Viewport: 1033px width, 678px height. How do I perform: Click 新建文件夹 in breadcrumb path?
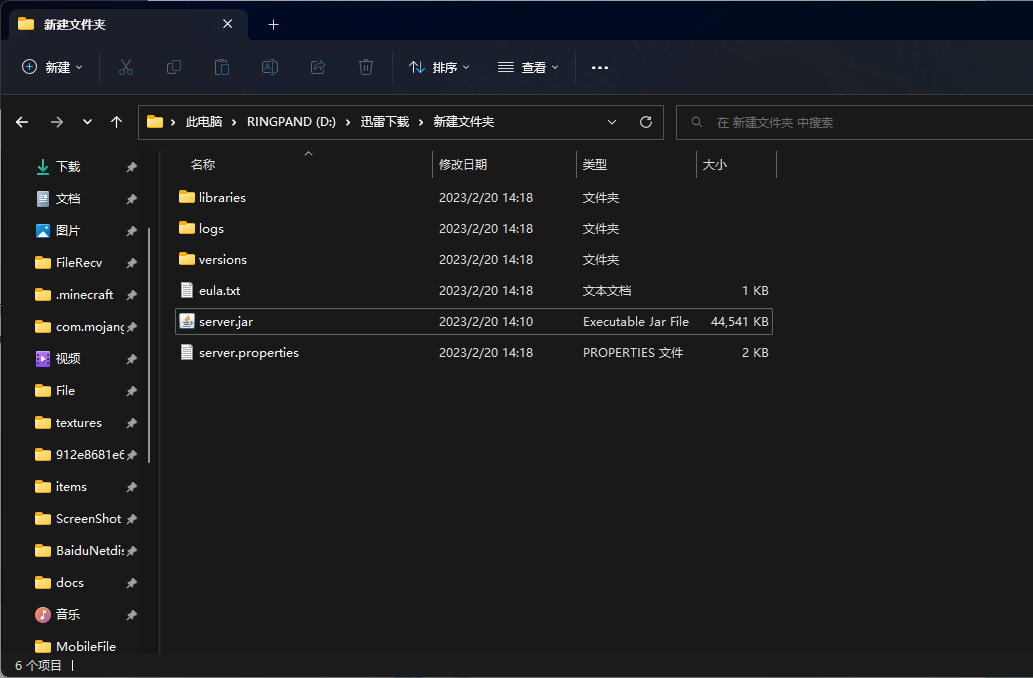coord(464,122)
